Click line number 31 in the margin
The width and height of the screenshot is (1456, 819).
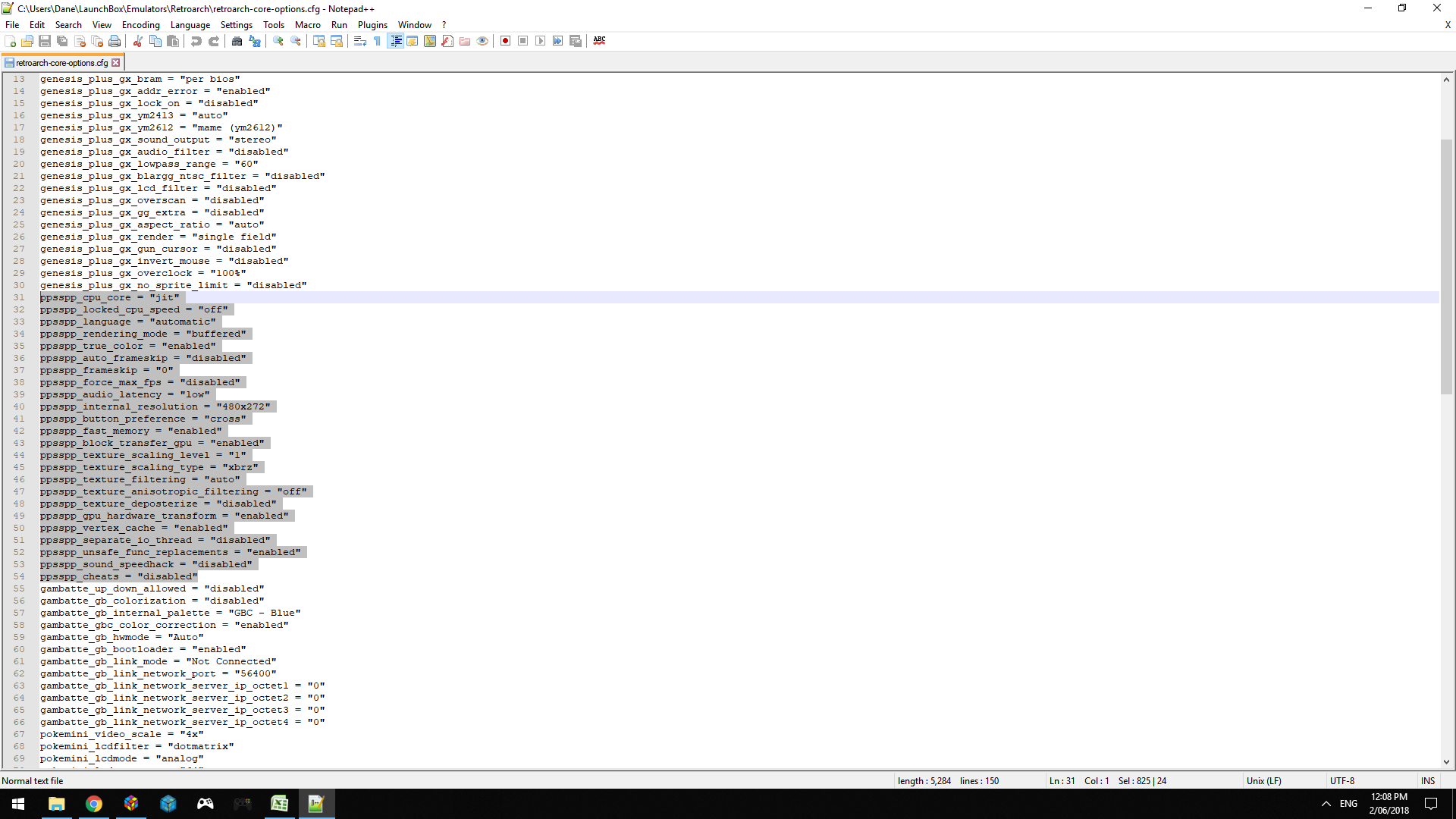click(19, 297)
